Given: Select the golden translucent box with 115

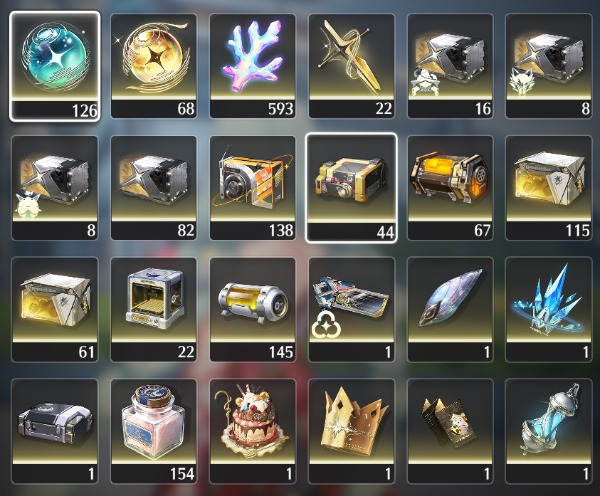Looking at the screenshot, I should point(549,188).
